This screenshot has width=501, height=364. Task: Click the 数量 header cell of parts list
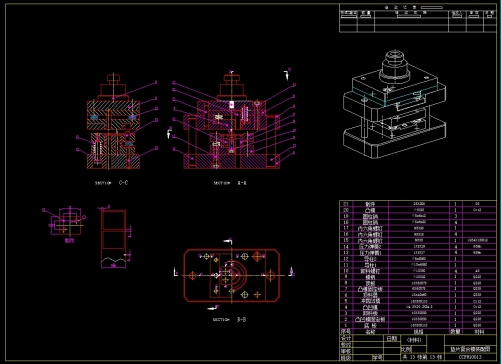click(455, 331)
